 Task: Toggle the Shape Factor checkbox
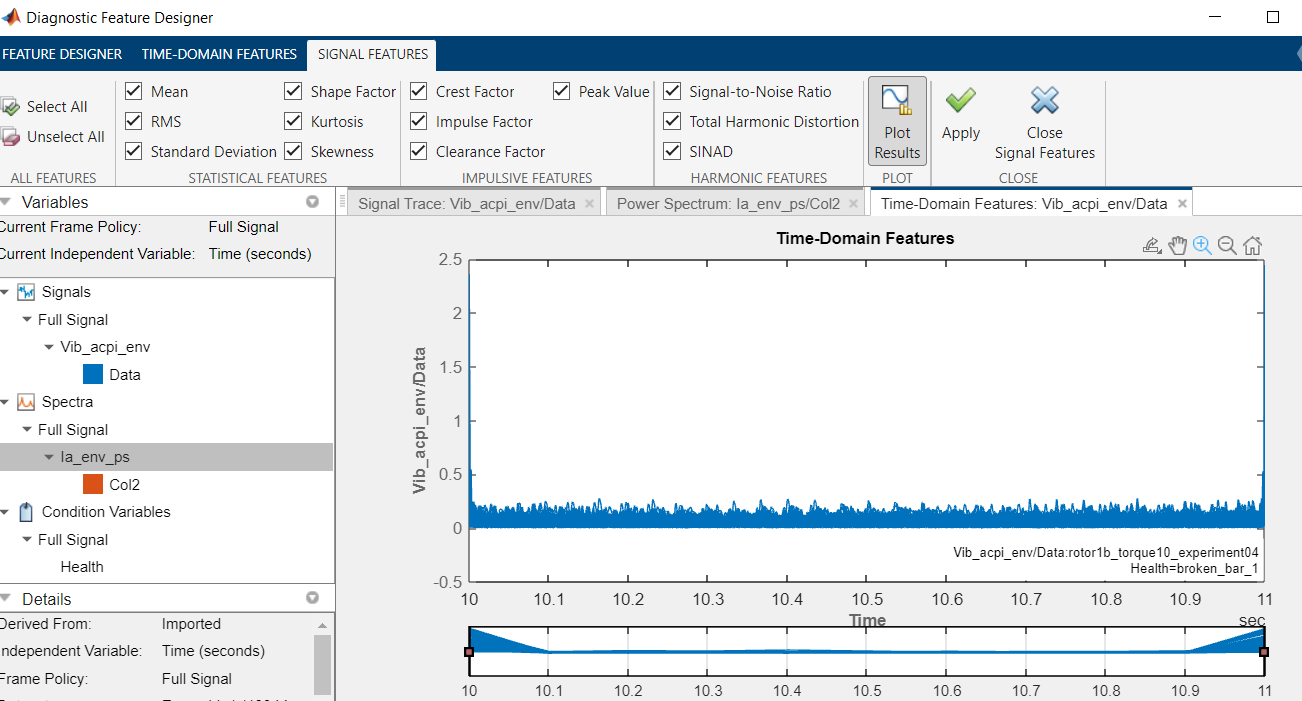[293, 91]
